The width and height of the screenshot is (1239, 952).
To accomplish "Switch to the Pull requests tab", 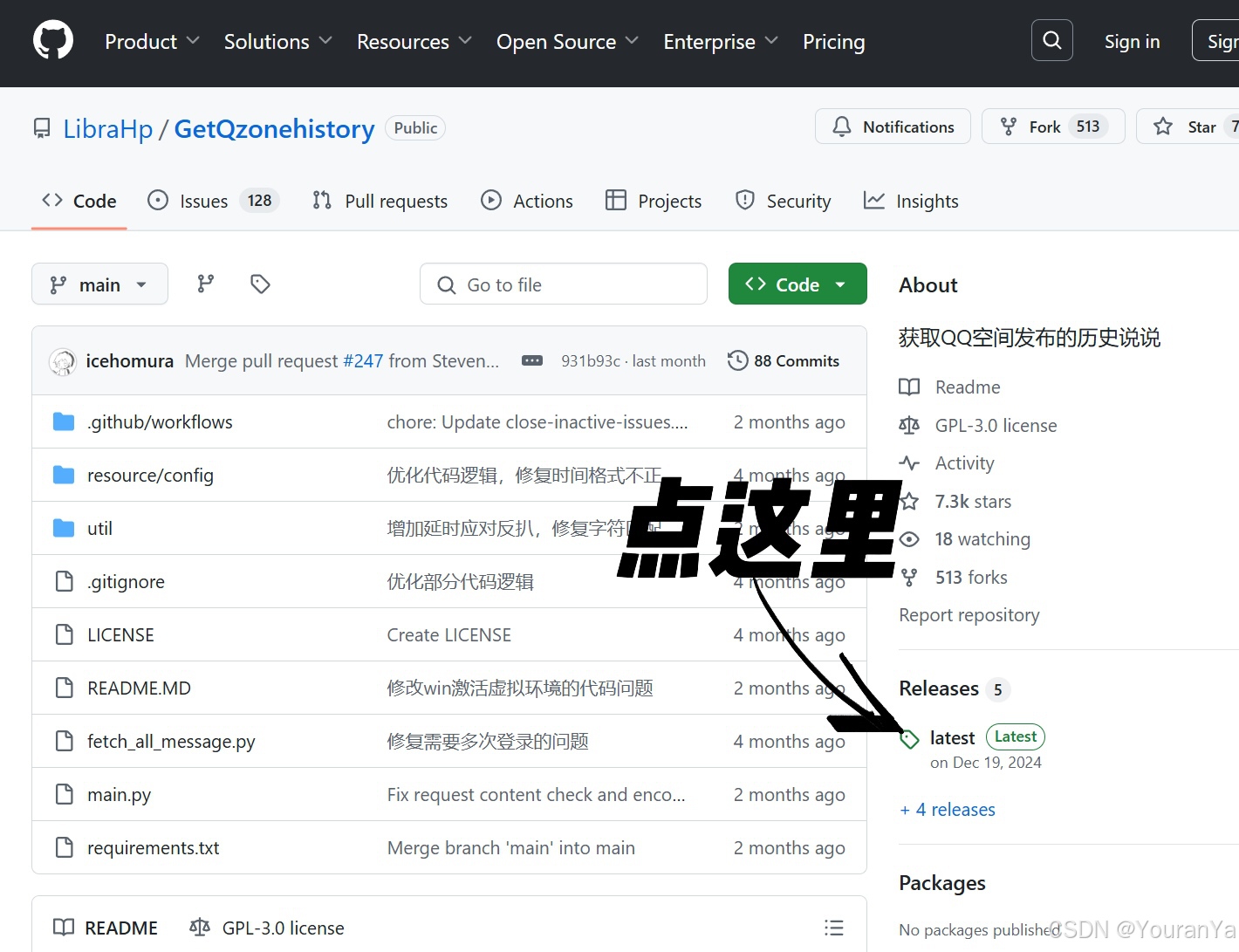I will click(x=380, y=201).
